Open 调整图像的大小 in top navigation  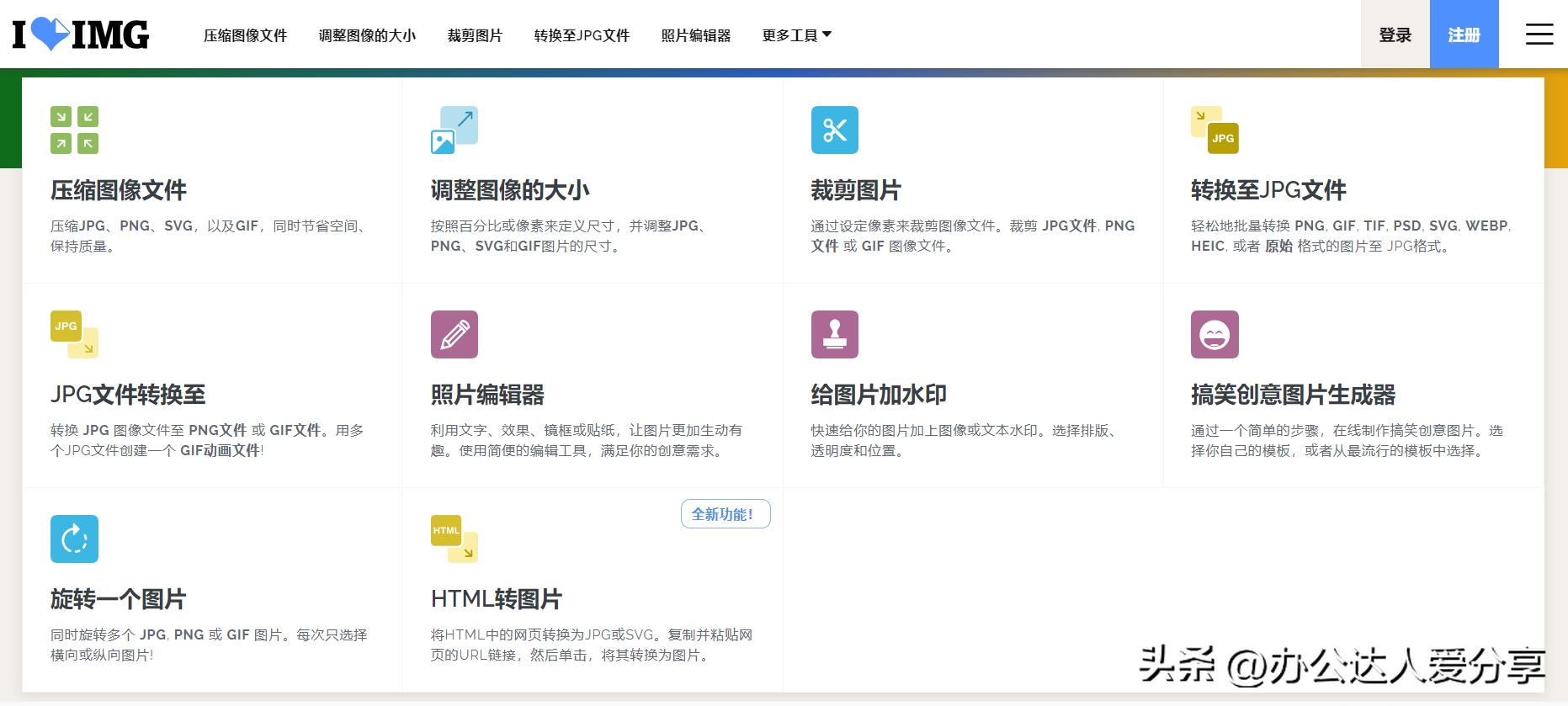pos(367,35)
